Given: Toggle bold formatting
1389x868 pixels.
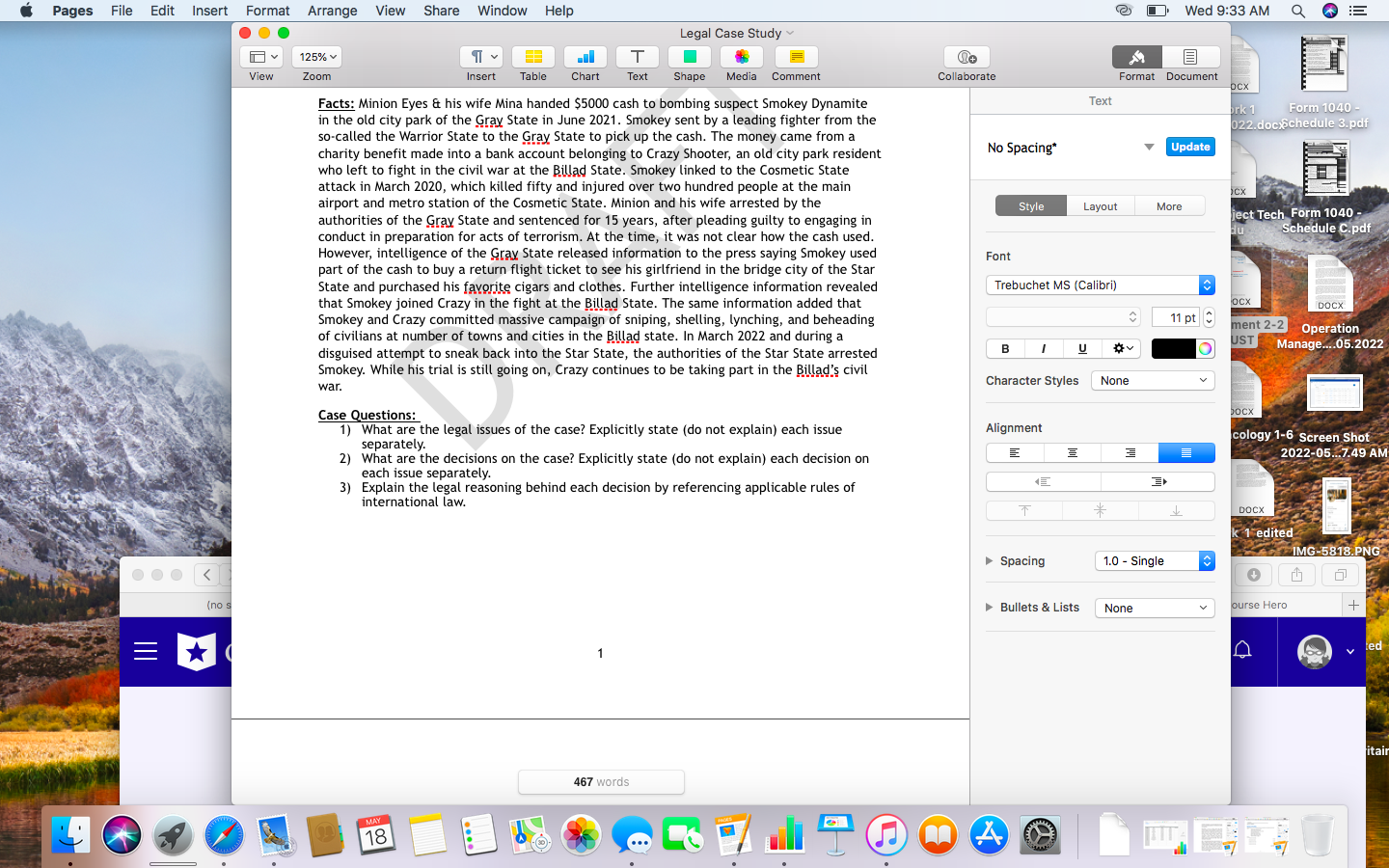Looking at the screenshot, I should (x=1004, y=348).
